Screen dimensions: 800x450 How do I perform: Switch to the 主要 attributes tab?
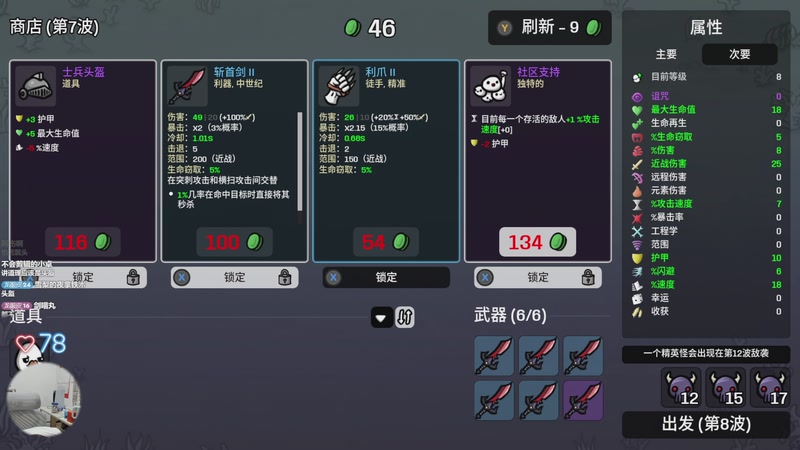click(x=666, y=54)
